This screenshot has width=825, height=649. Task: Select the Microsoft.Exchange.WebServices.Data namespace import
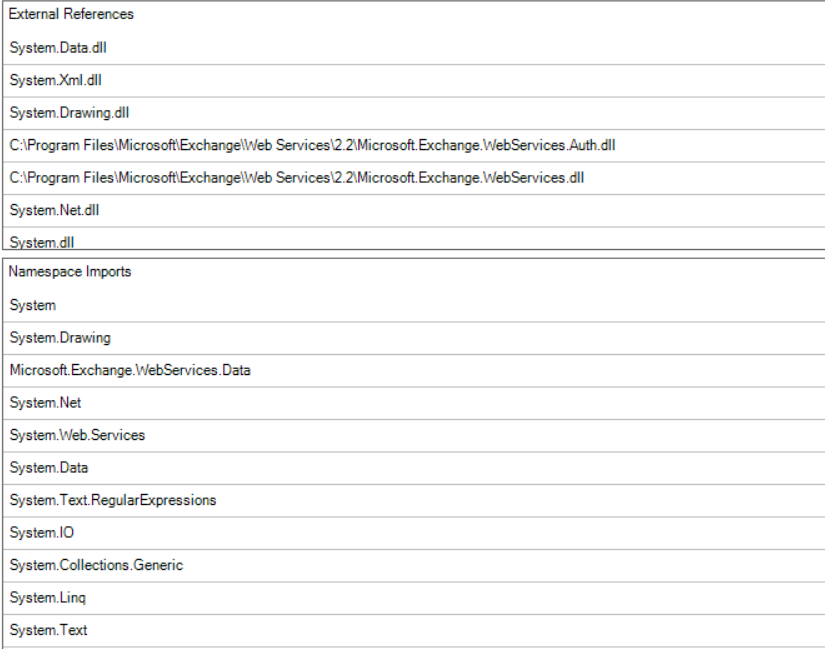[414, 371]
